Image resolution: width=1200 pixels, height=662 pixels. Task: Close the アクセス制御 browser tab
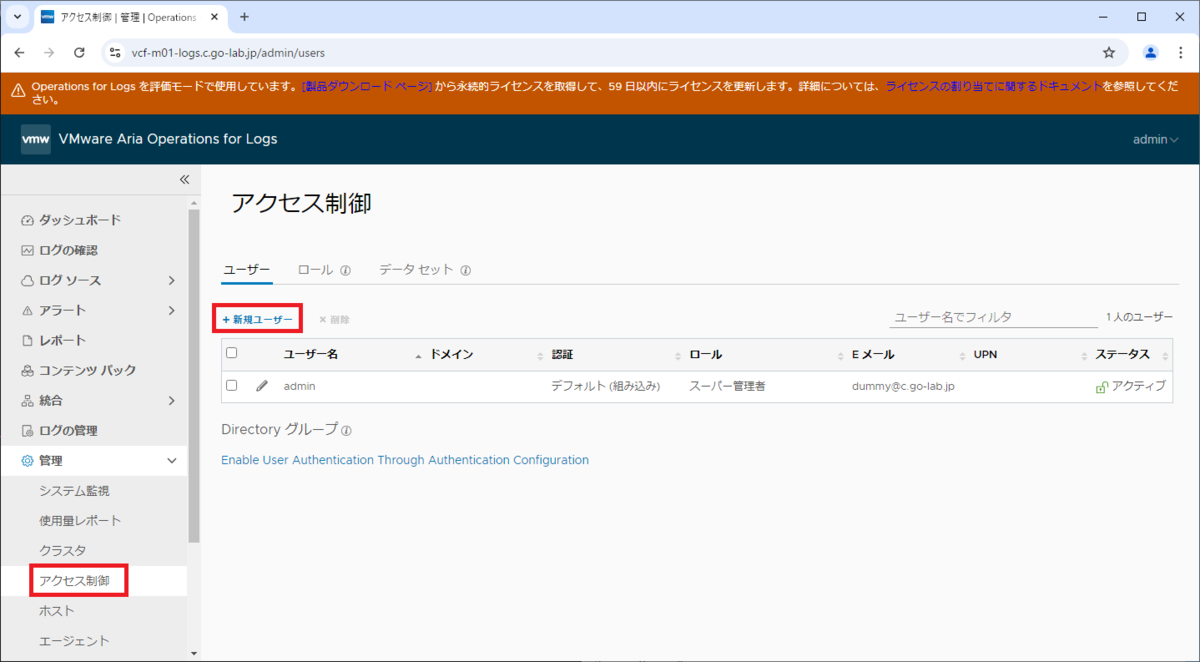coord(214,17)
